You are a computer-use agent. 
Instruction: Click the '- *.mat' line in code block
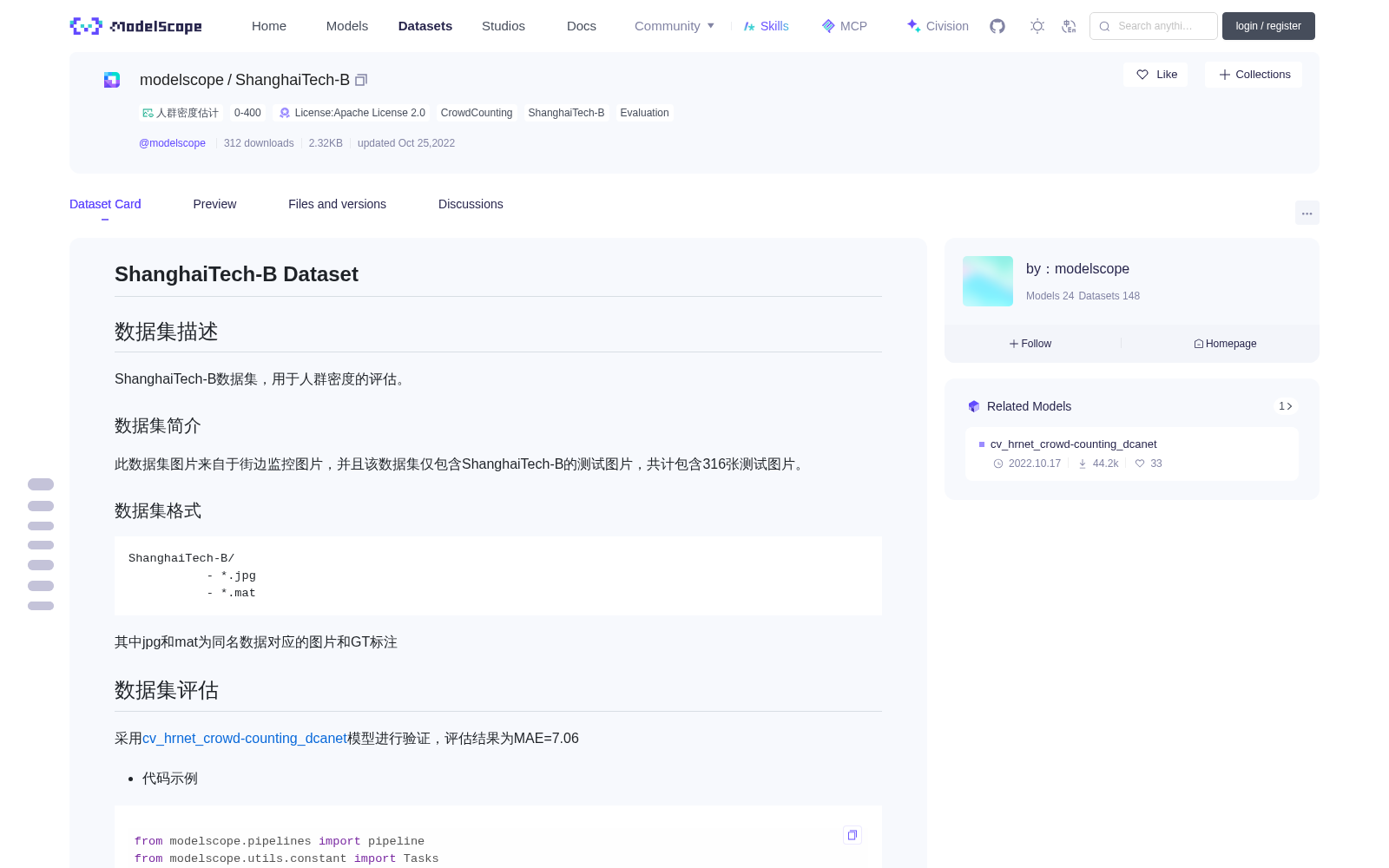[231, 593]
